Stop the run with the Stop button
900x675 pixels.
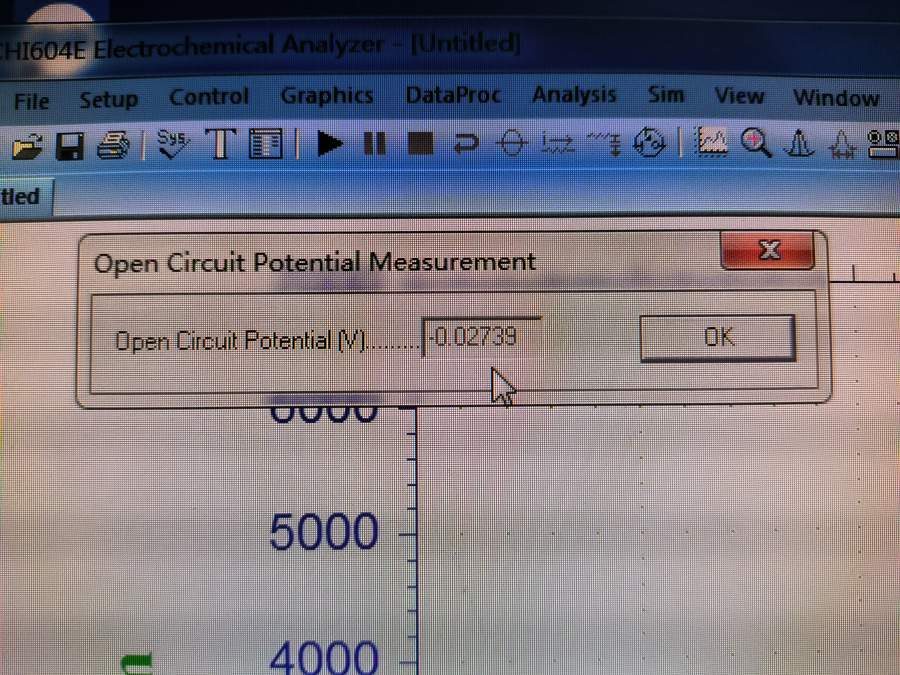coord(420,144)
